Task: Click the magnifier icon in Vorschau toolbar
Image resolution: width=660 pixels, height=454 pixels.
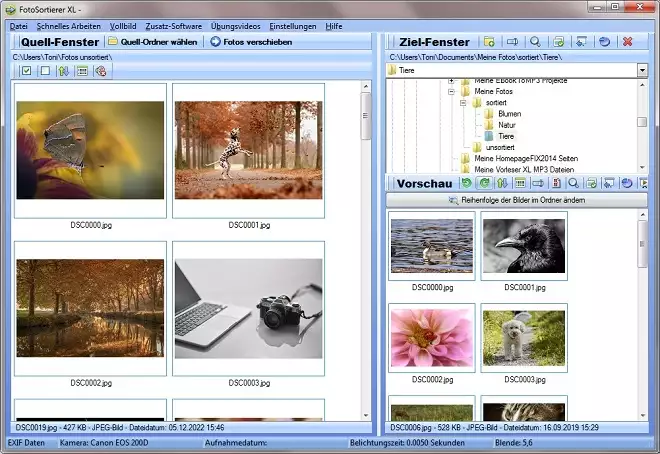Action: [x=573, y=184]
